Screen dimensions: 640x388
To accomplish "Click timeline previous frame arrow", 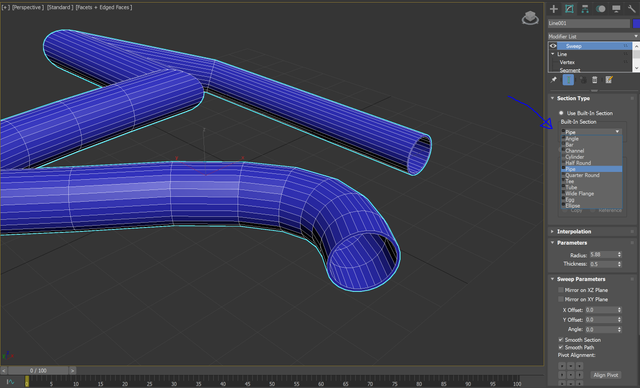I will pyautogui.click(x=4, y=370).
